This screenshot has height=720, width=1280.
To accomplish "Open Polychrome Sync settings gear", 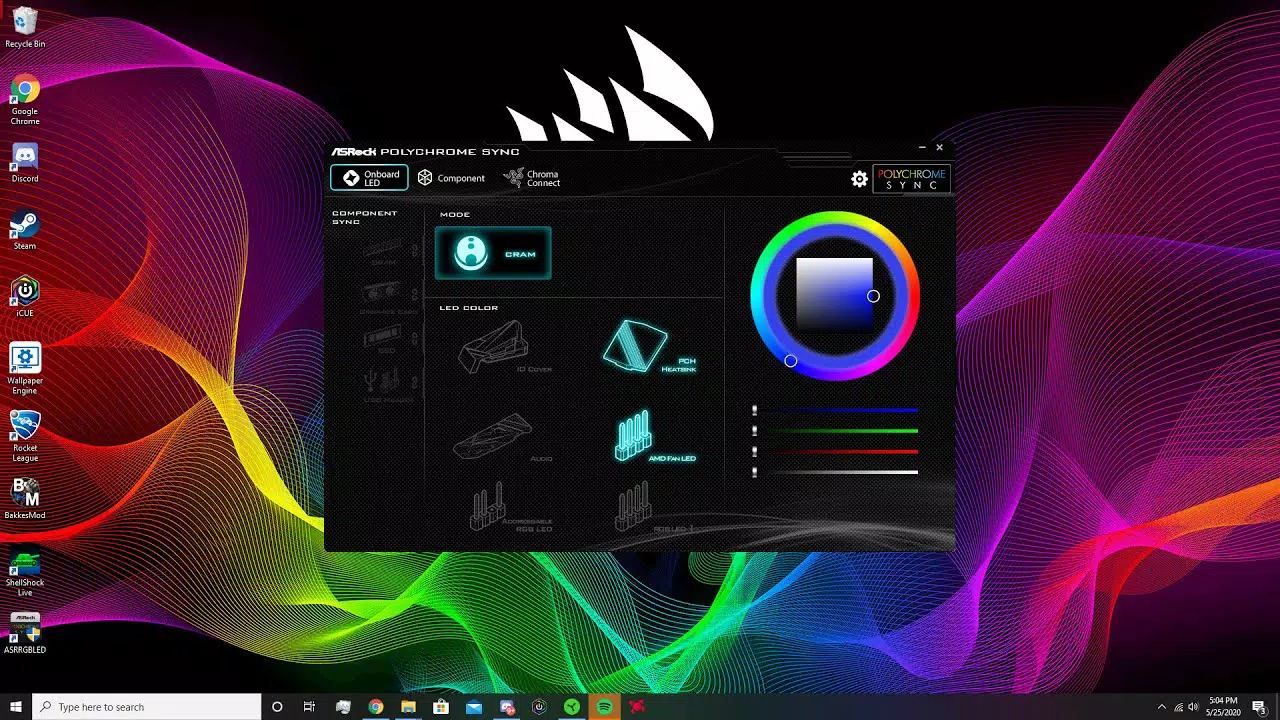I will tap(859, 179).
